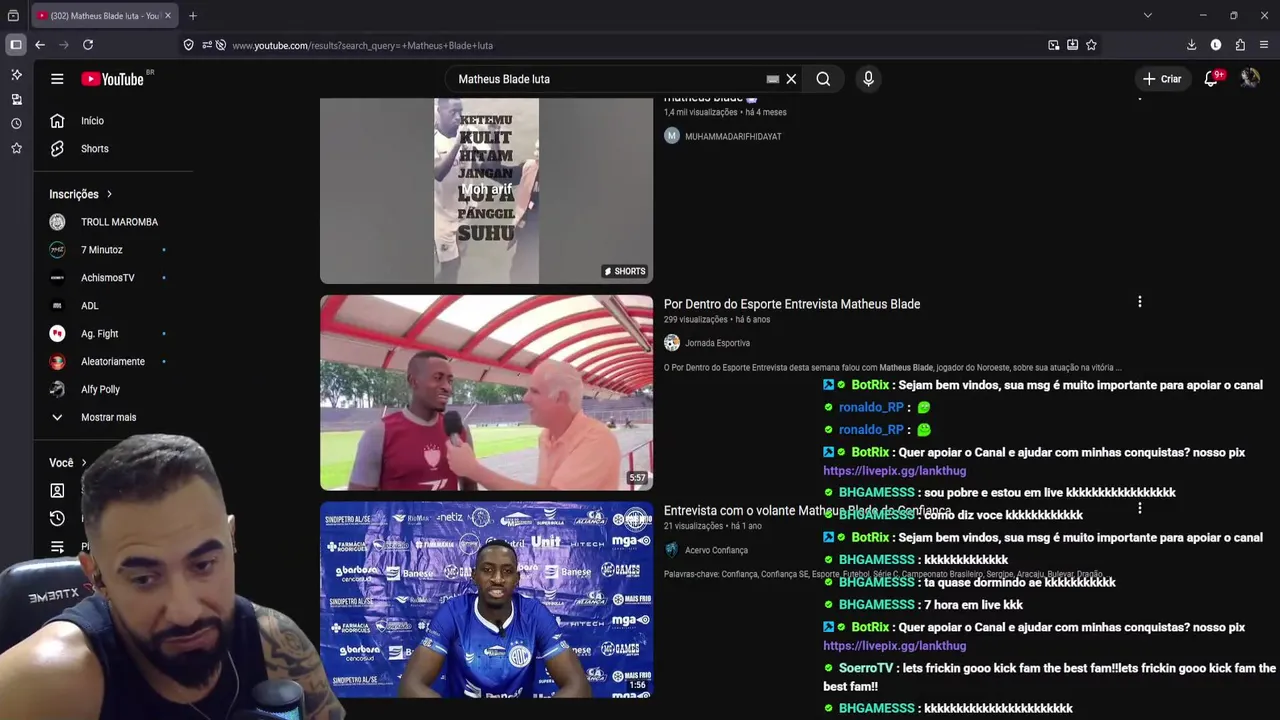Open browser sidebar history clock

[x=16, y=124]
